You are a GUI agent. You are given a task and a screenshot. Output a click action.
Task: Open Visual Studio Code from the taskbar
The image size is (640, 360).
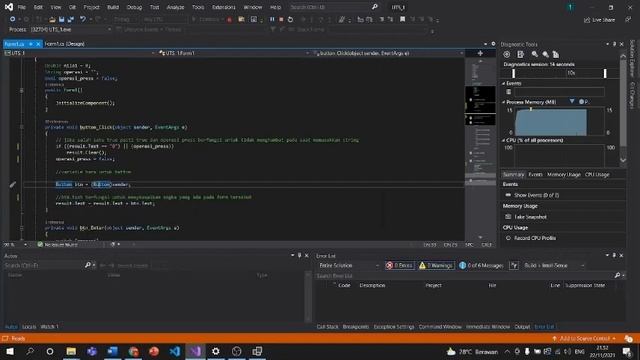(x=175, y=351)
